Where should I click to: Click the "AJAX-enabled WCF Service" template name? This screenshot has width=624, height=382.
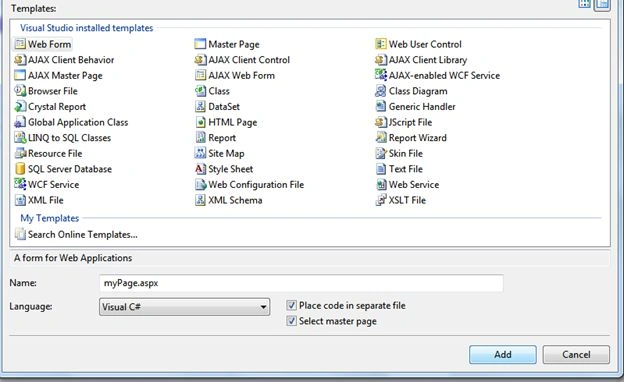click(445, 75)
